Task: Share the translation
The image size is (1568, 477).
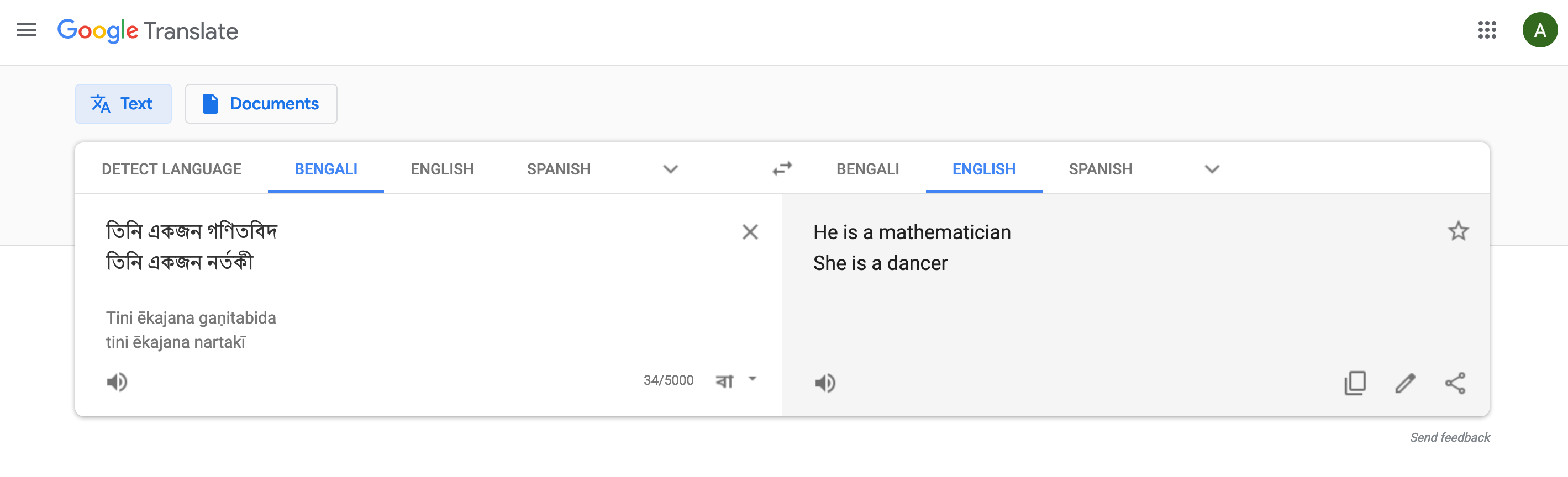Action: click(x=1455, y=383)
